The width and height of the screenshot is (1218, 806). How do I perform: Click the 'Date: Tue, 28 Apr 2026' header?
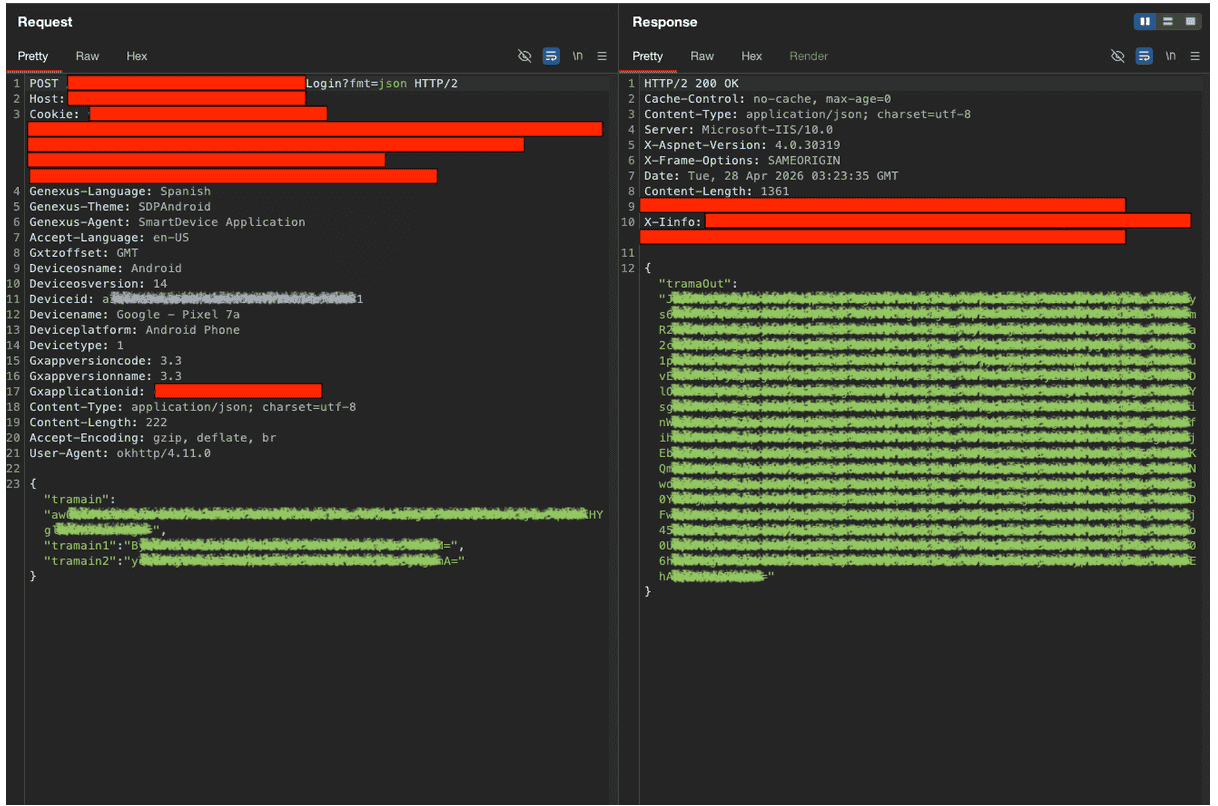click(771, 176)
